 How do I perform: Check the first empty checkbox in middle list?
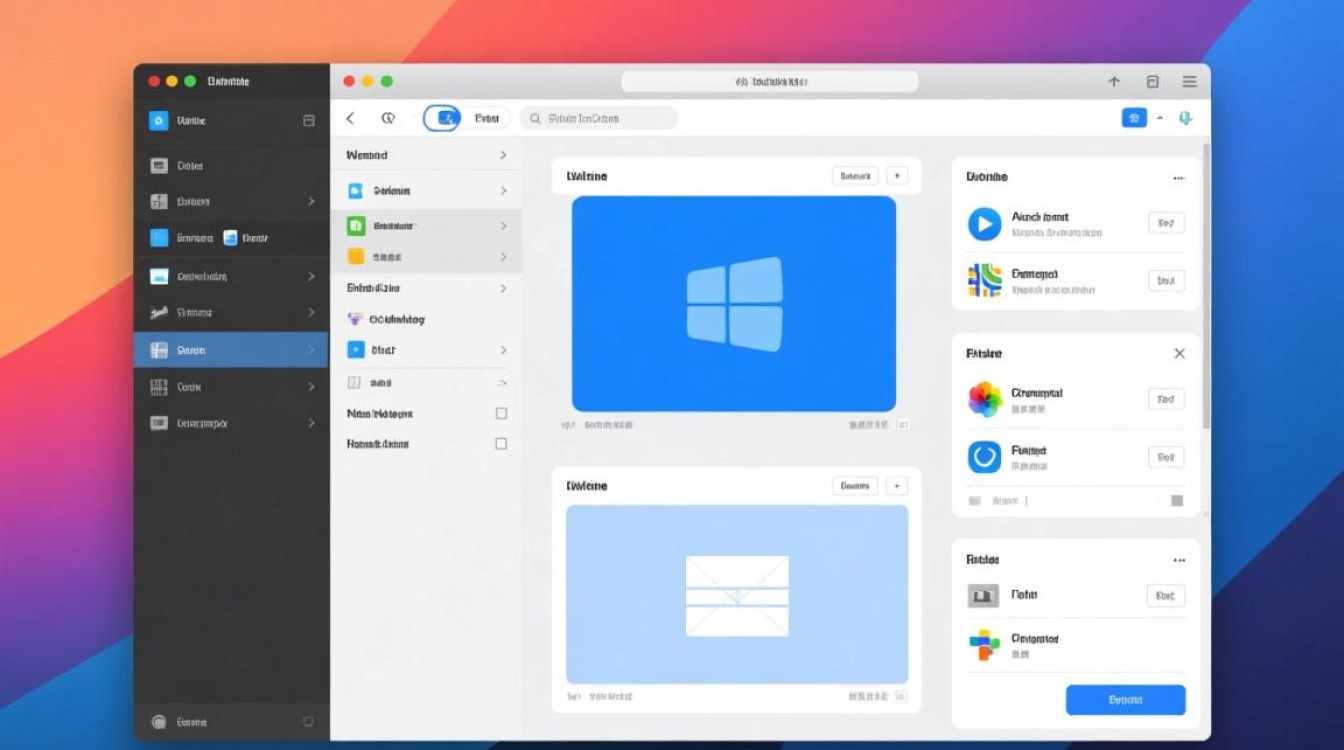(501, 413)
